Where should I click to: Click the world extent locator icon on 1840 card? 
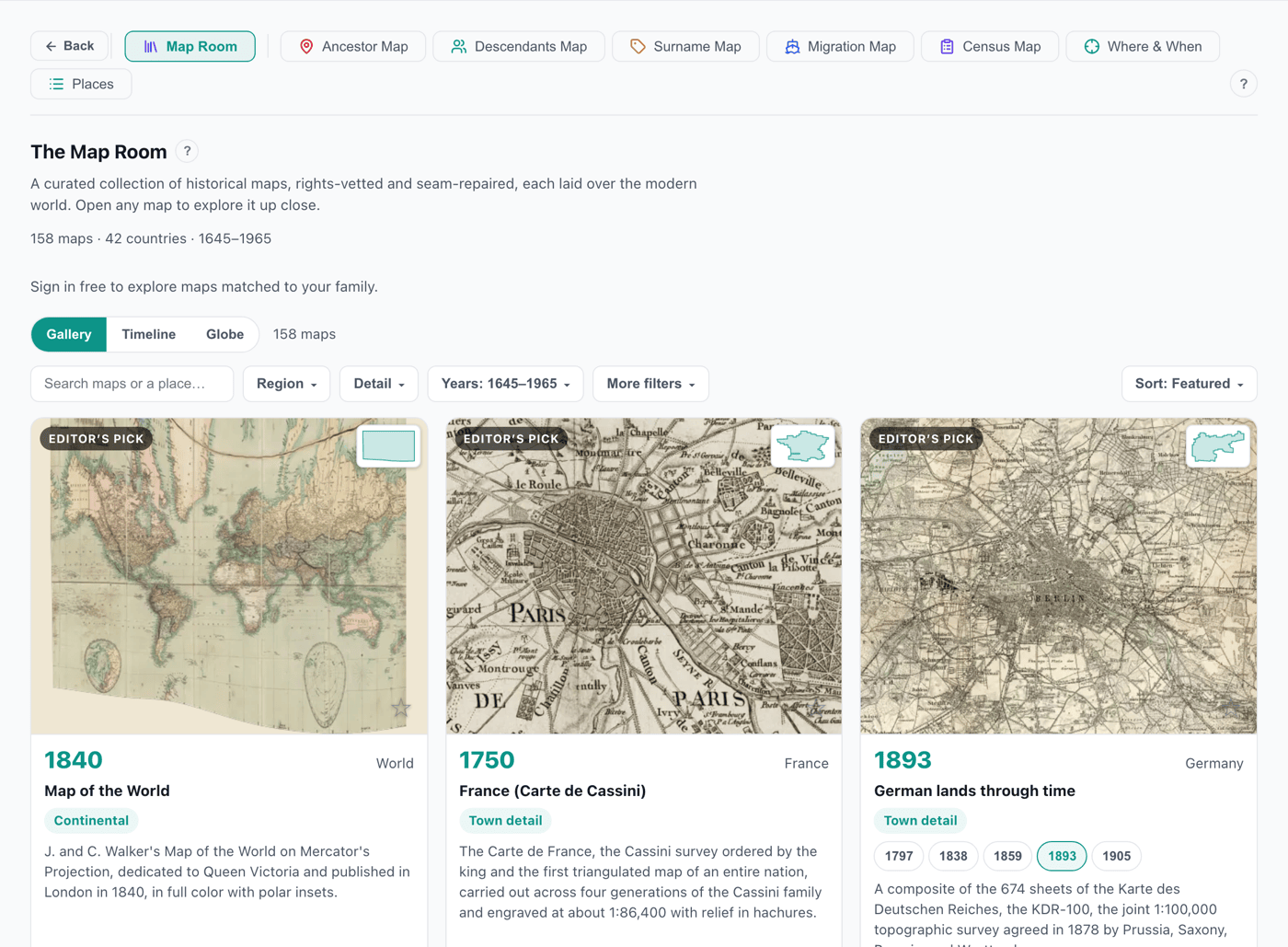pos(388,446)
